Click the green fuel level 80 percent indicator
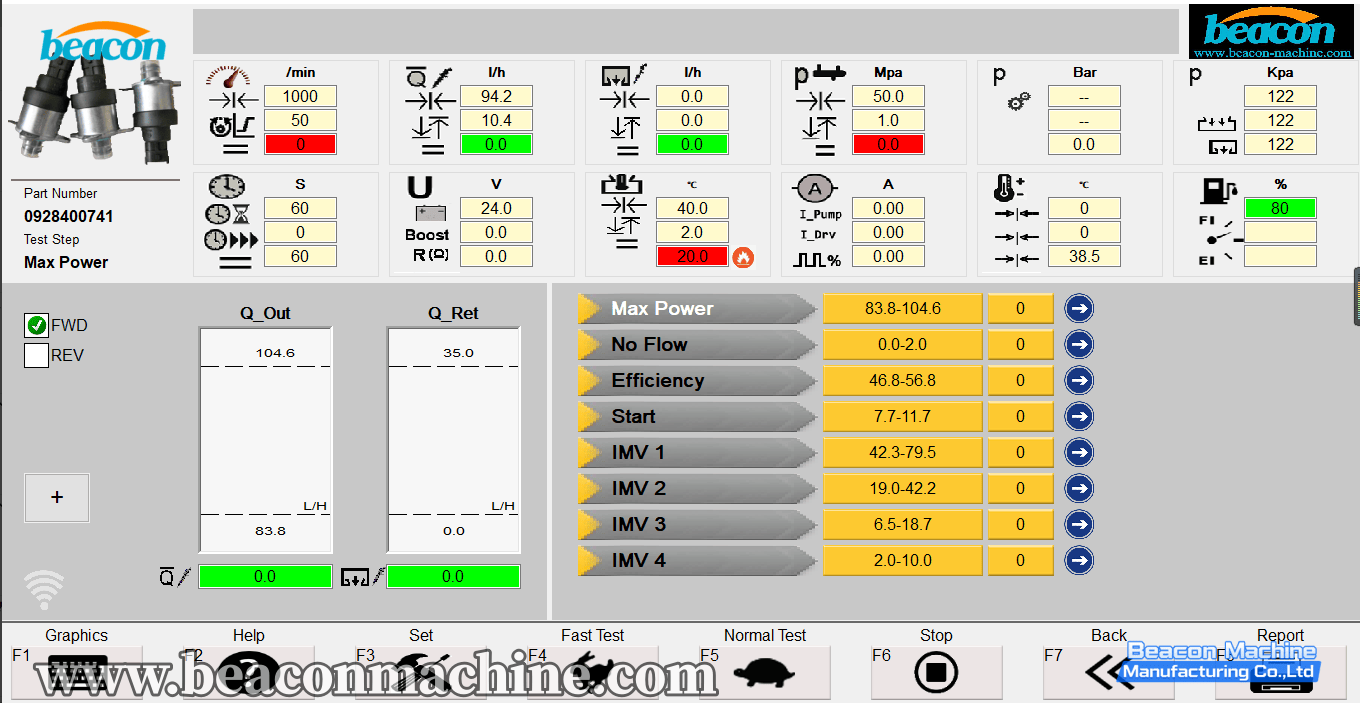 pyautogui.click(x=1279, y=208)
